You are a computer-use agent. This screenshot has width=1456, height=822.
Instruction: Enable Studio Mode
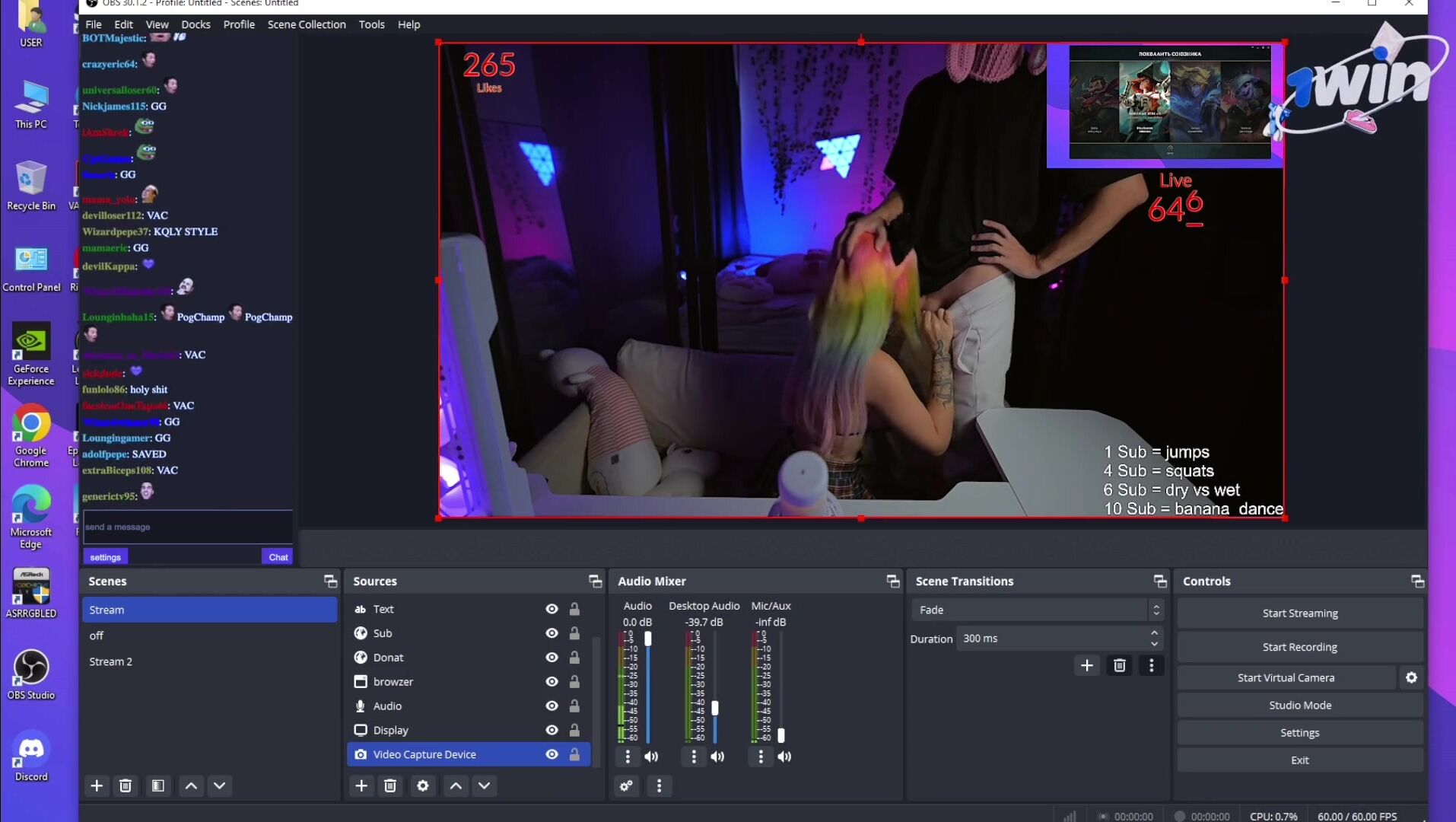coord(1300,706)
